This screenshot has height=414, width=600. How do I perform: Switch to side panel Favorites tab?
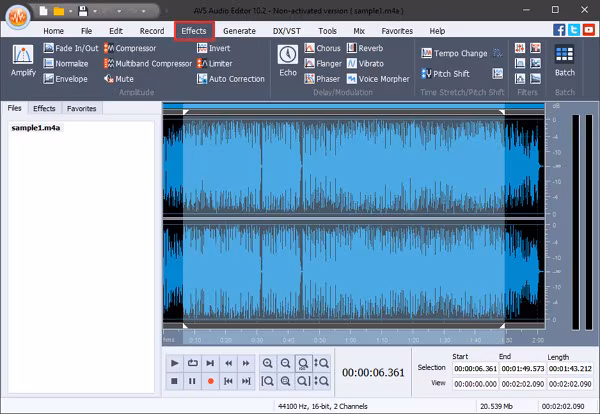(82, 108)
